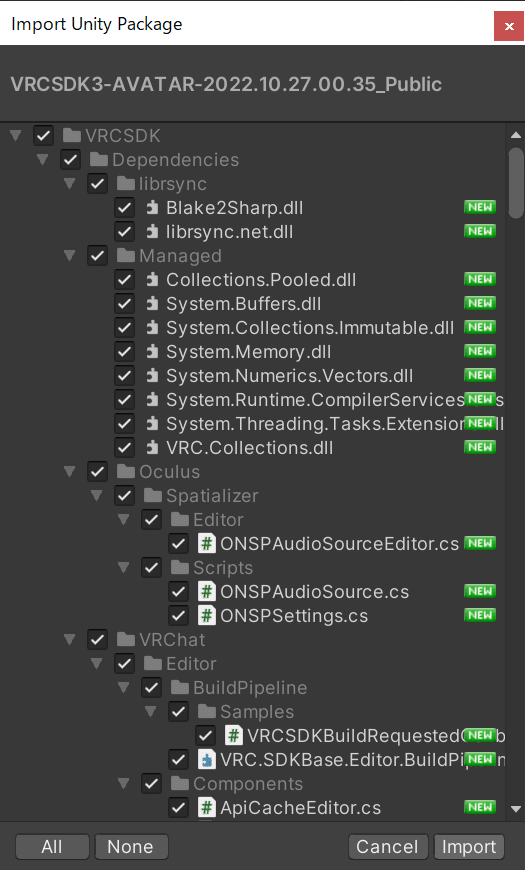This screenshot has height=870, width=525.
Task: Click the vertical scrollbar thumb
Action: (516, 183)
